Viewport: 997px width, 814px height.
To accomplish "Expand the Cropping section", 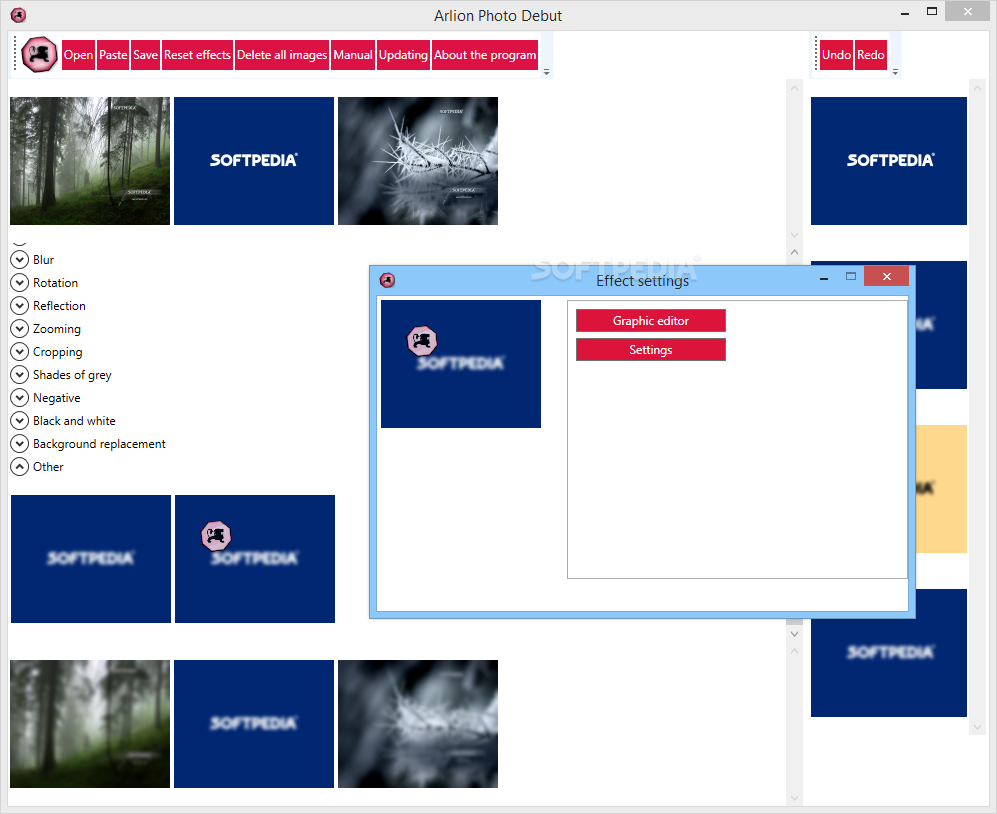I will point(20,352).
